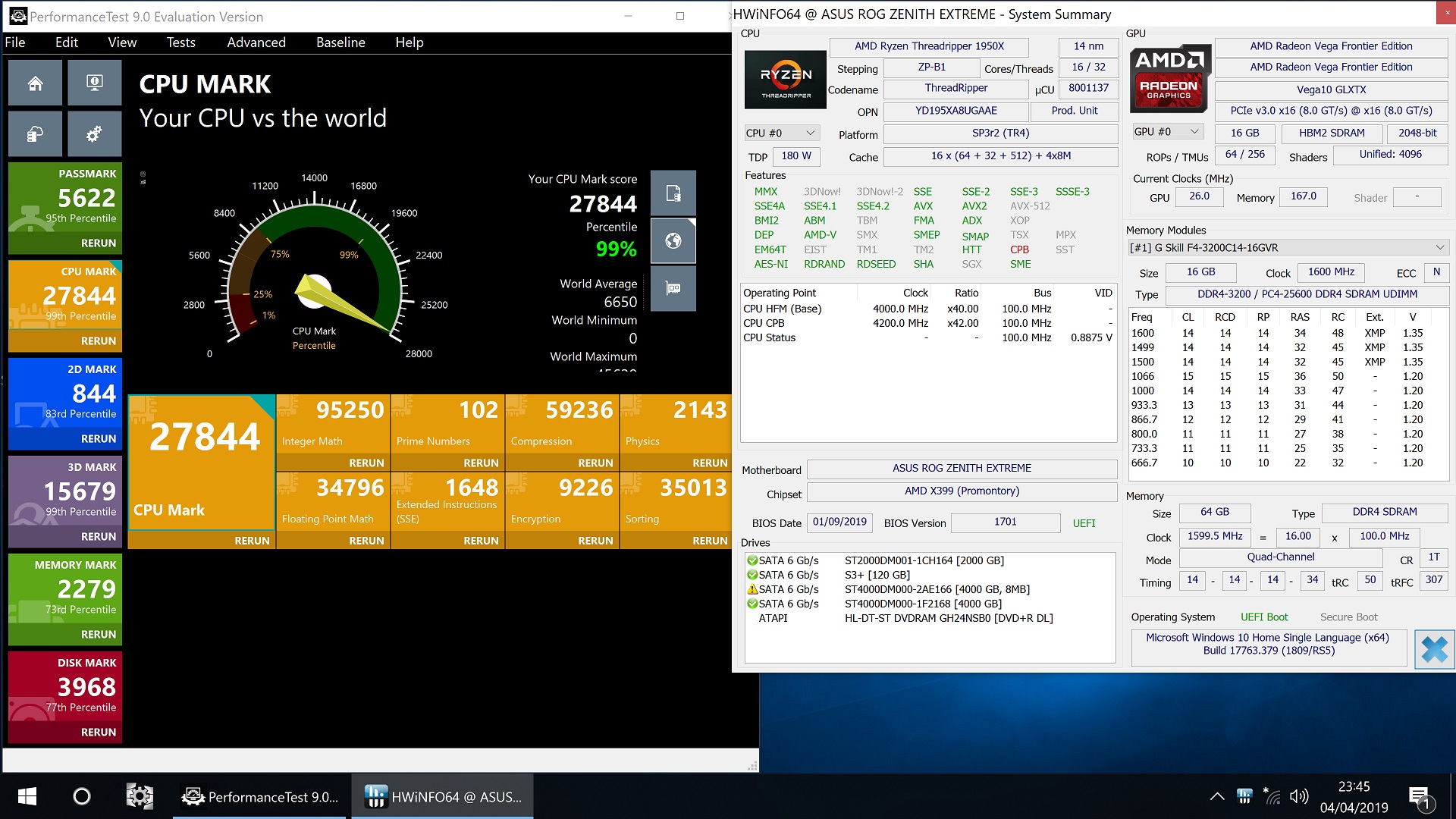Rerun the Prime Numbers test

(x=481, y=463)
